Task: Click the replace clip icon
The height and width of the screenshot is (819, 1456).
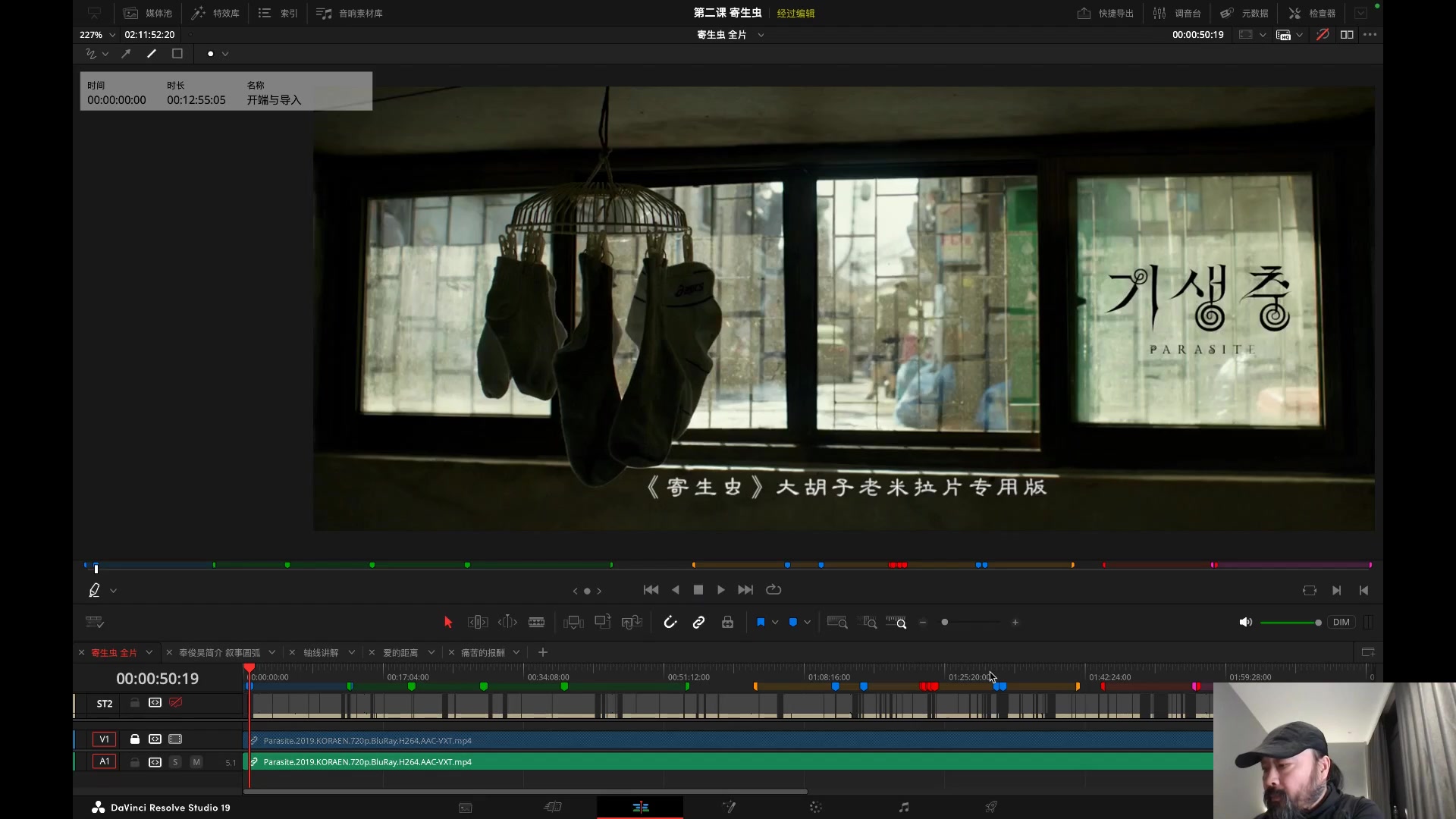Action: [632, 623]
